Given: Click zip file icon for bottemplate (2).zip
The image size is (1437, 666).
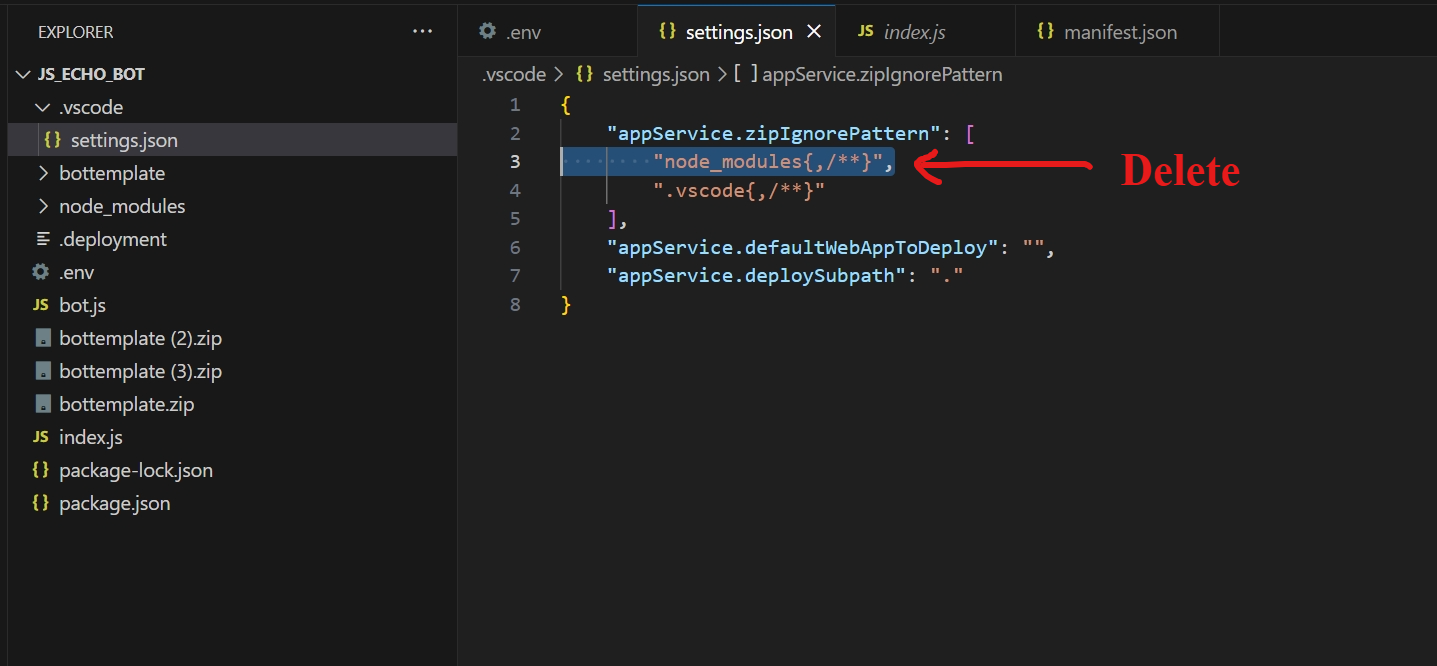Looking at the screenshot, I should coord(42,338).
